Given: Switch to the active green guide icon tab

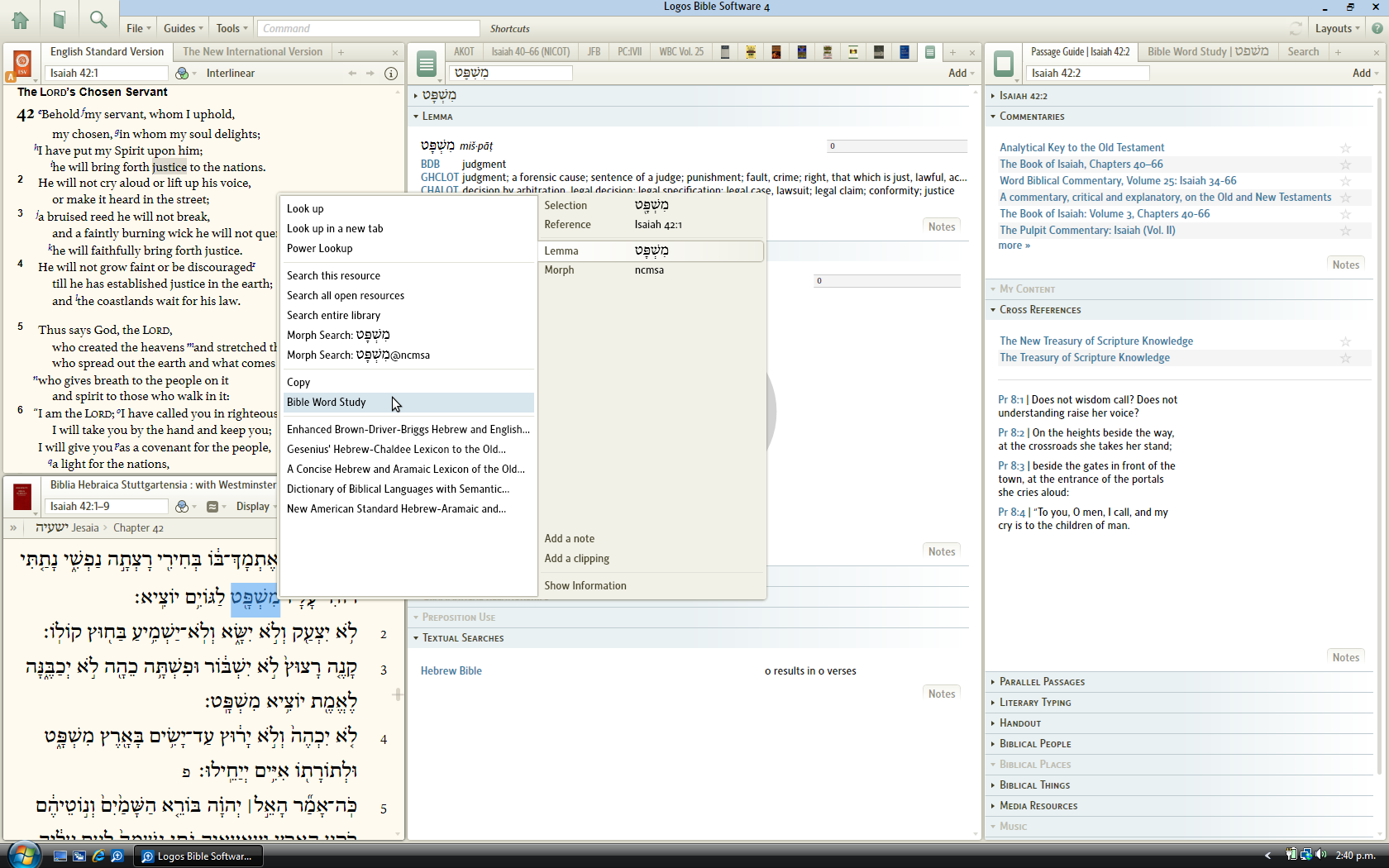Looking at the screenshot, I should [930, 52].
